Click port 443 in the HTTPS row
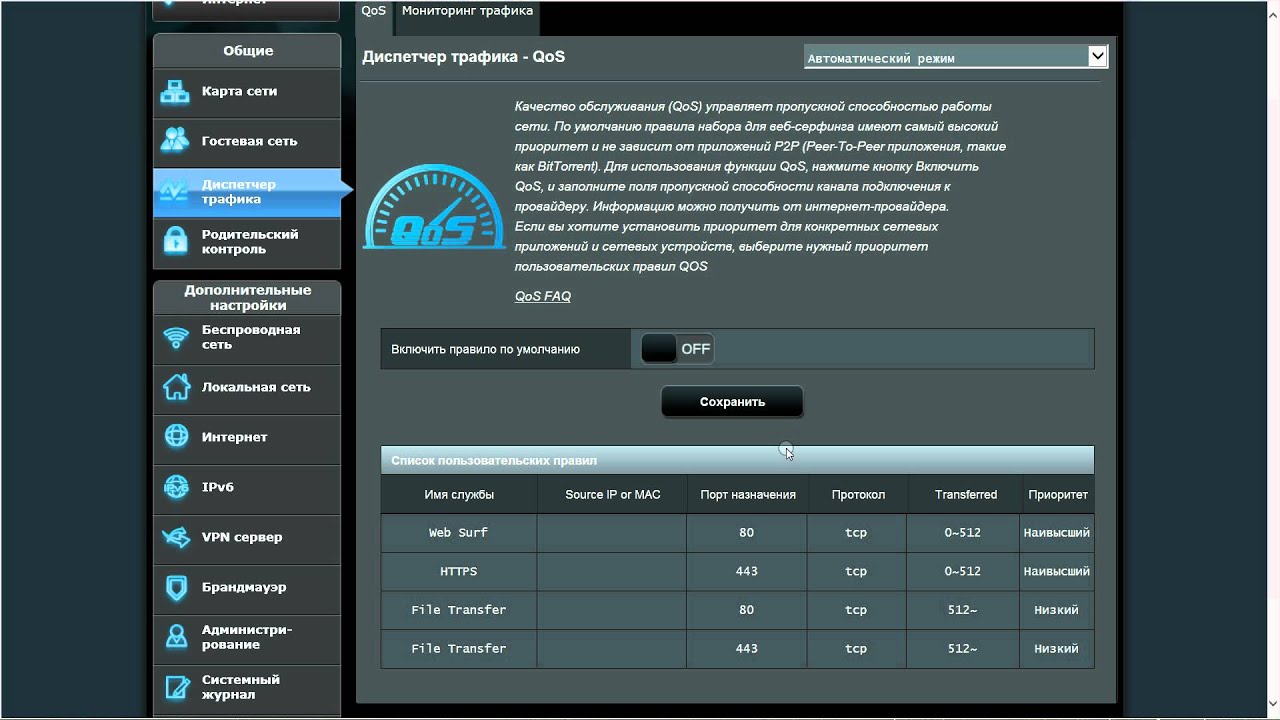1280x720 pixels. (x=747, y=572)
